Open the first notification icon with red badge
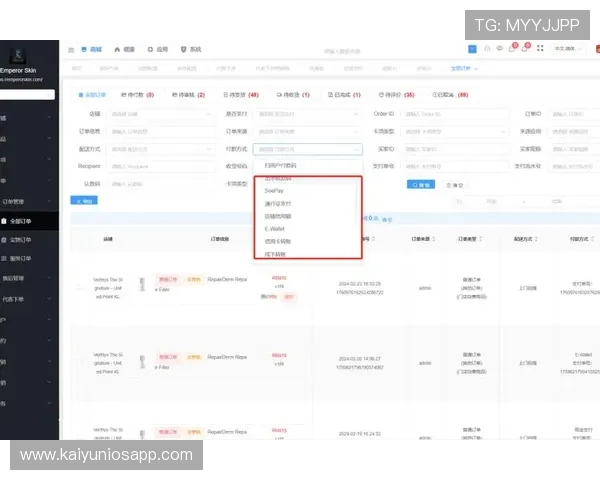 (x=512, y=48)
